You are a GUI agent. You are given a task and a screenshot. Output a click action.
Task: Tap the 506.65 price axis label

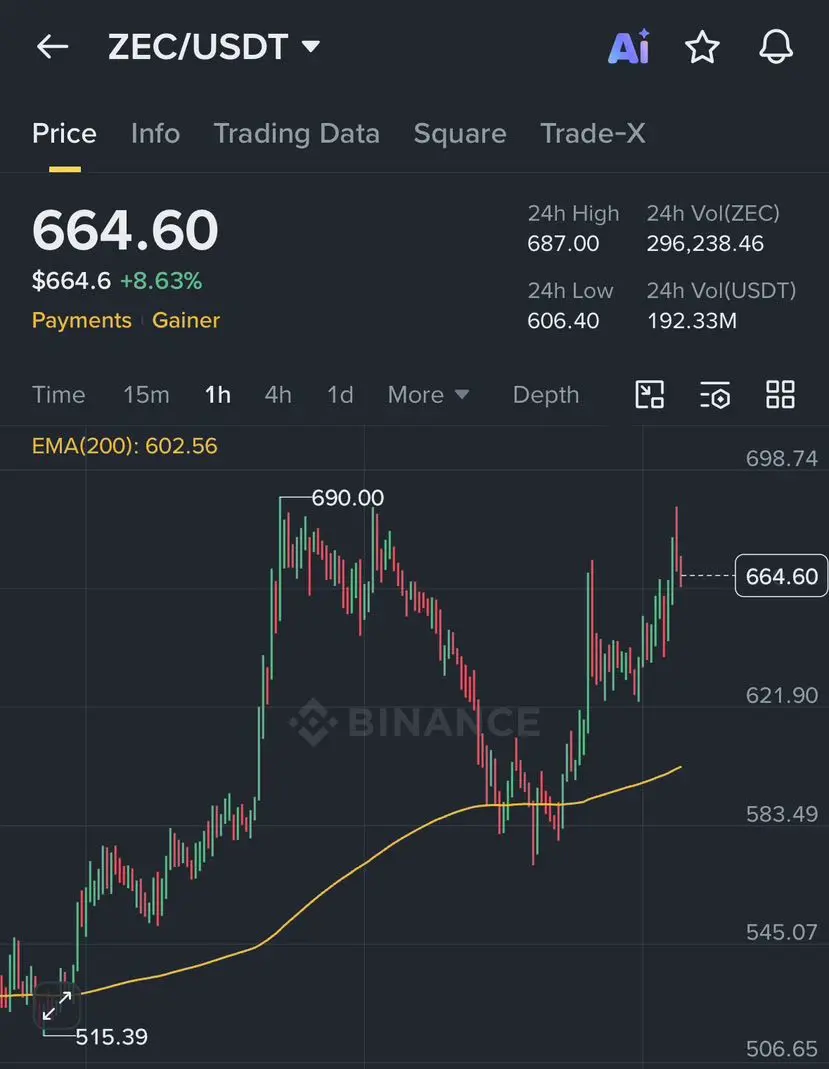781,1049
